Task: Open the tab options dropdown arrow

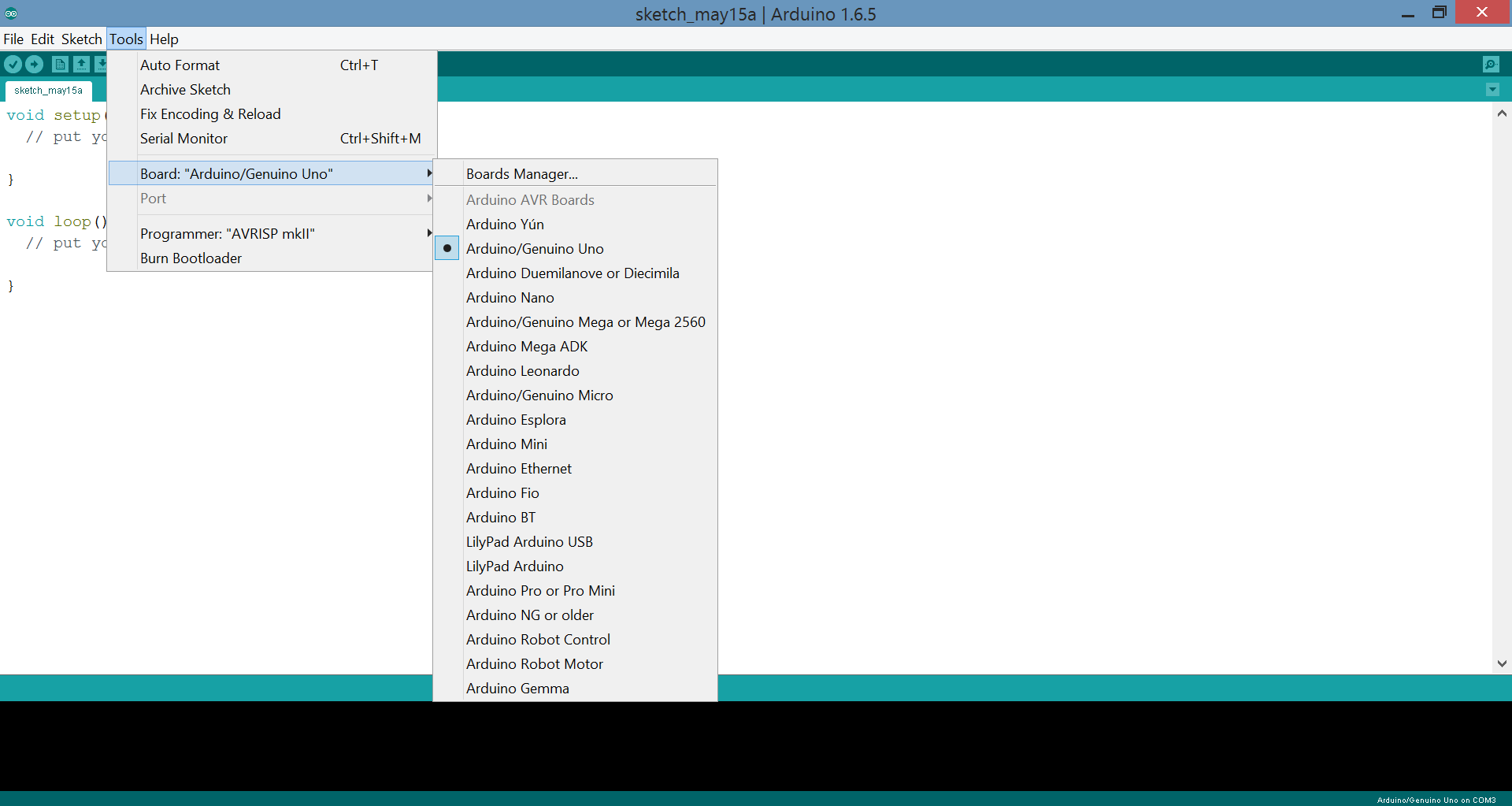Action: pos(1492,90)
